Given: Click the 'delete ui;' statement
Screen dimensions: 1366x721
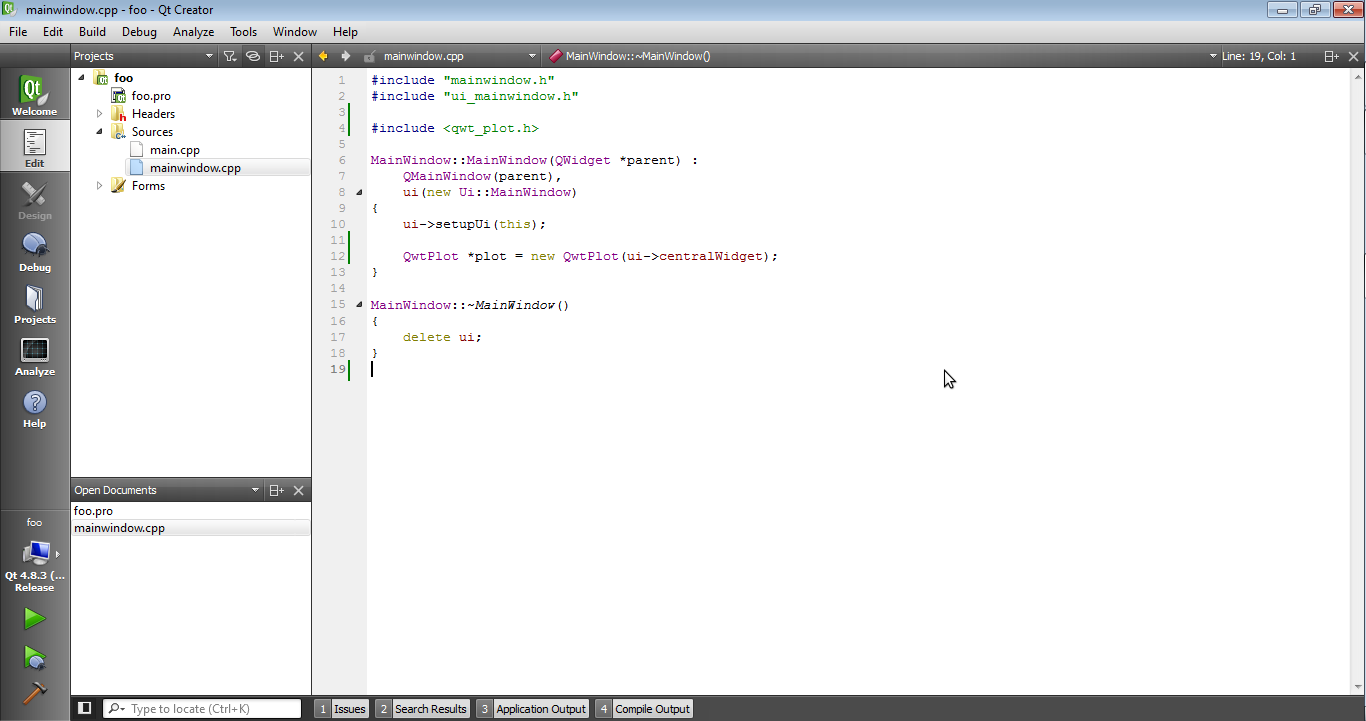Looking at the screenshot, I should click(x=442, y=337).
